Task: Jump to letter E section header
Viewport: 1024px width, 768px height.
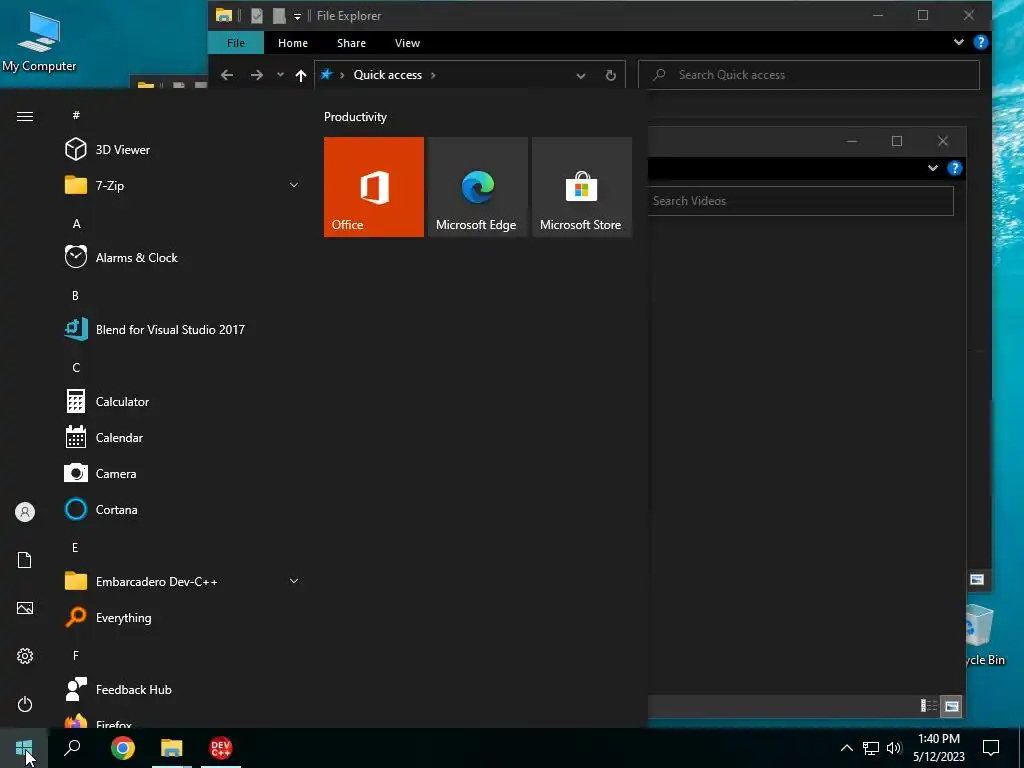Action: (75, 548)
